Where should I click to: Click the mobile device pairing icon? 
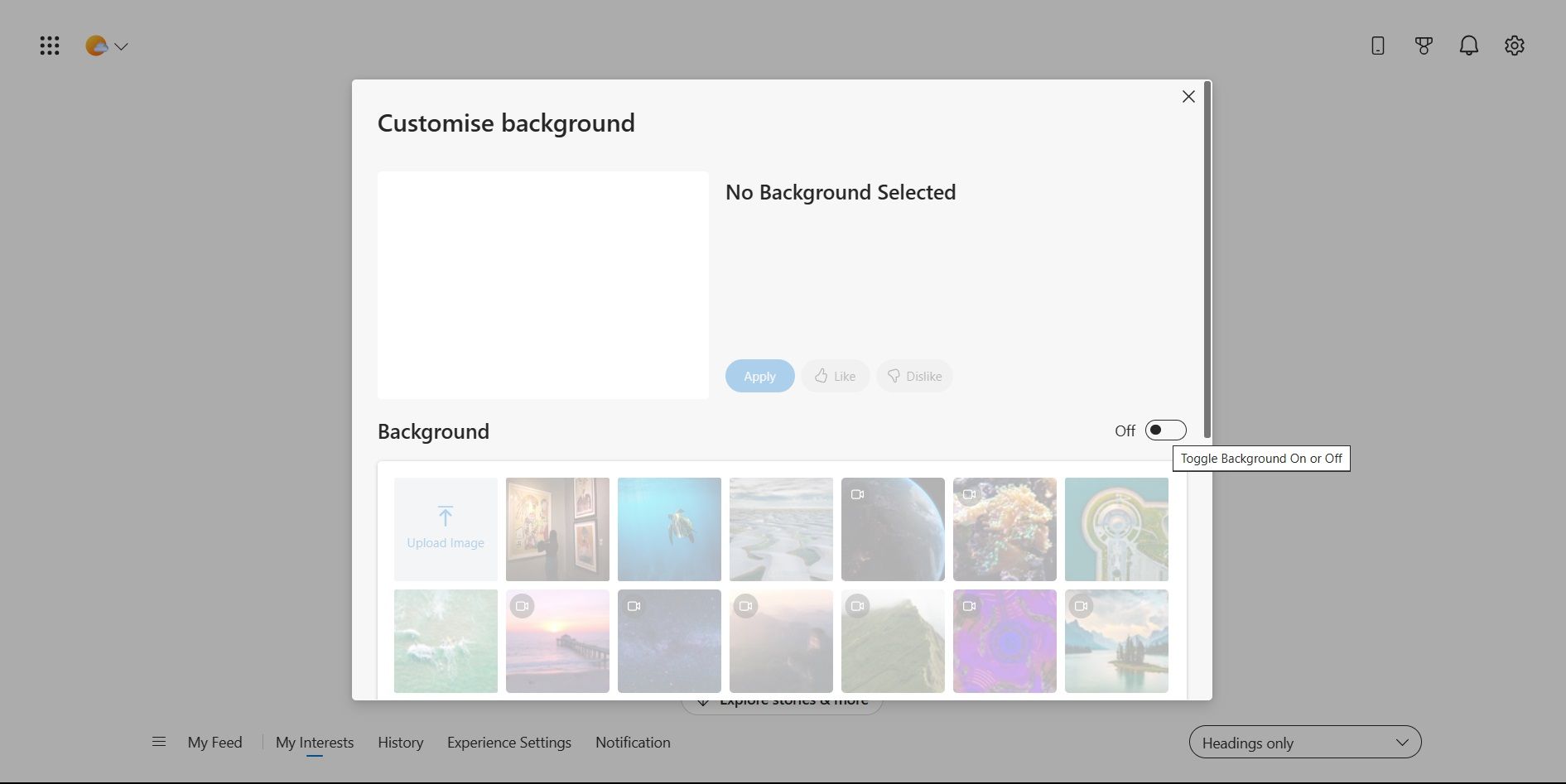click(1377, 46)
